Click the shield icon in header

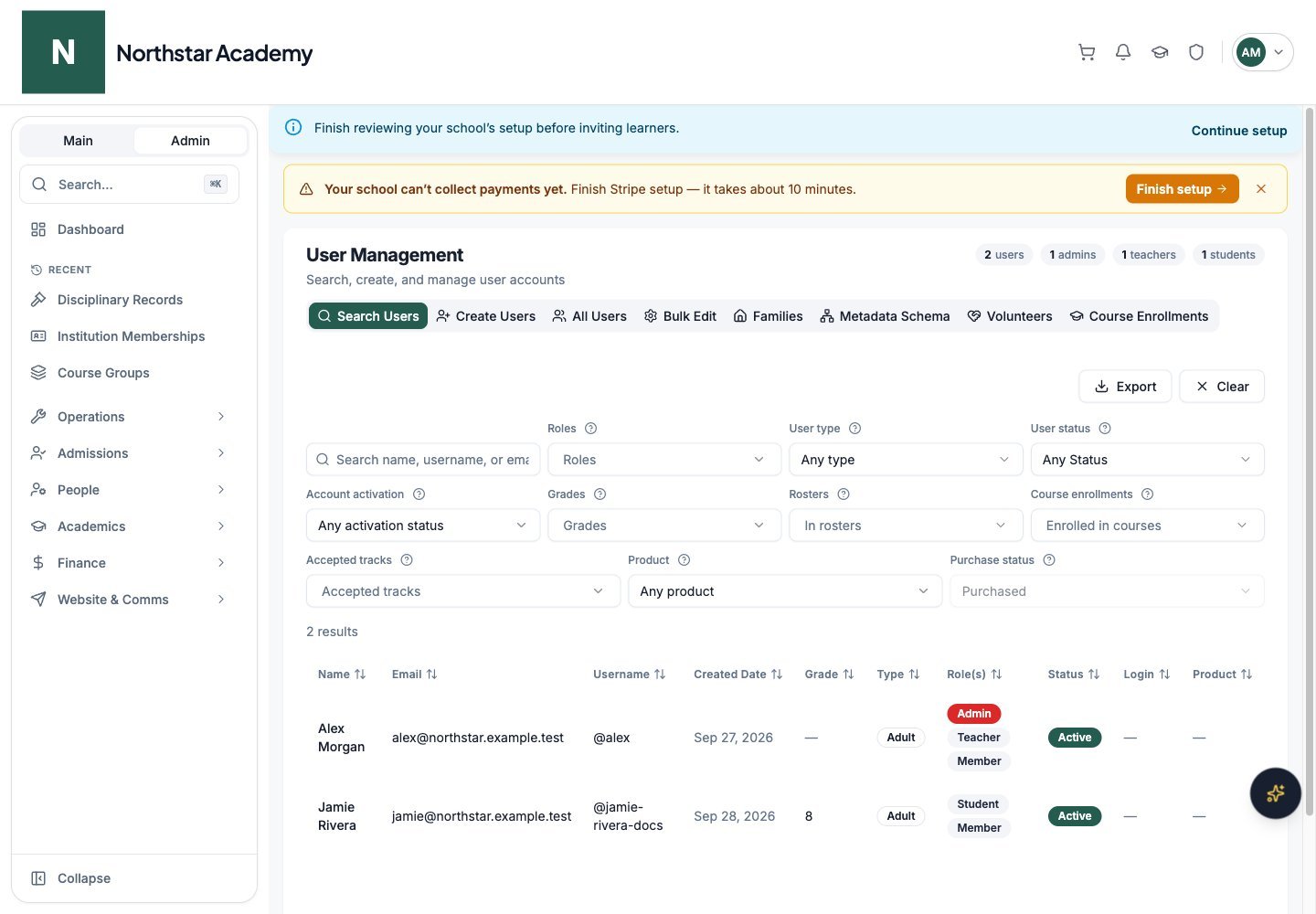tap(1196, 52)
